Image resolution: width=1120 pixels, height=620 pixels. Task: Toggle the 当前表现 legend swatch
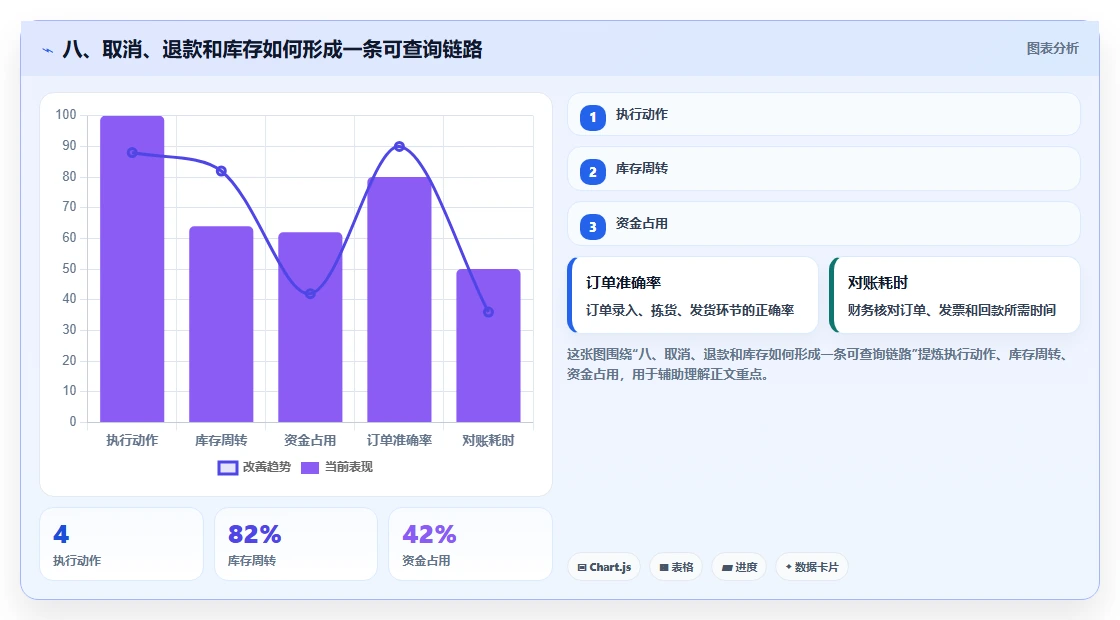309,467
